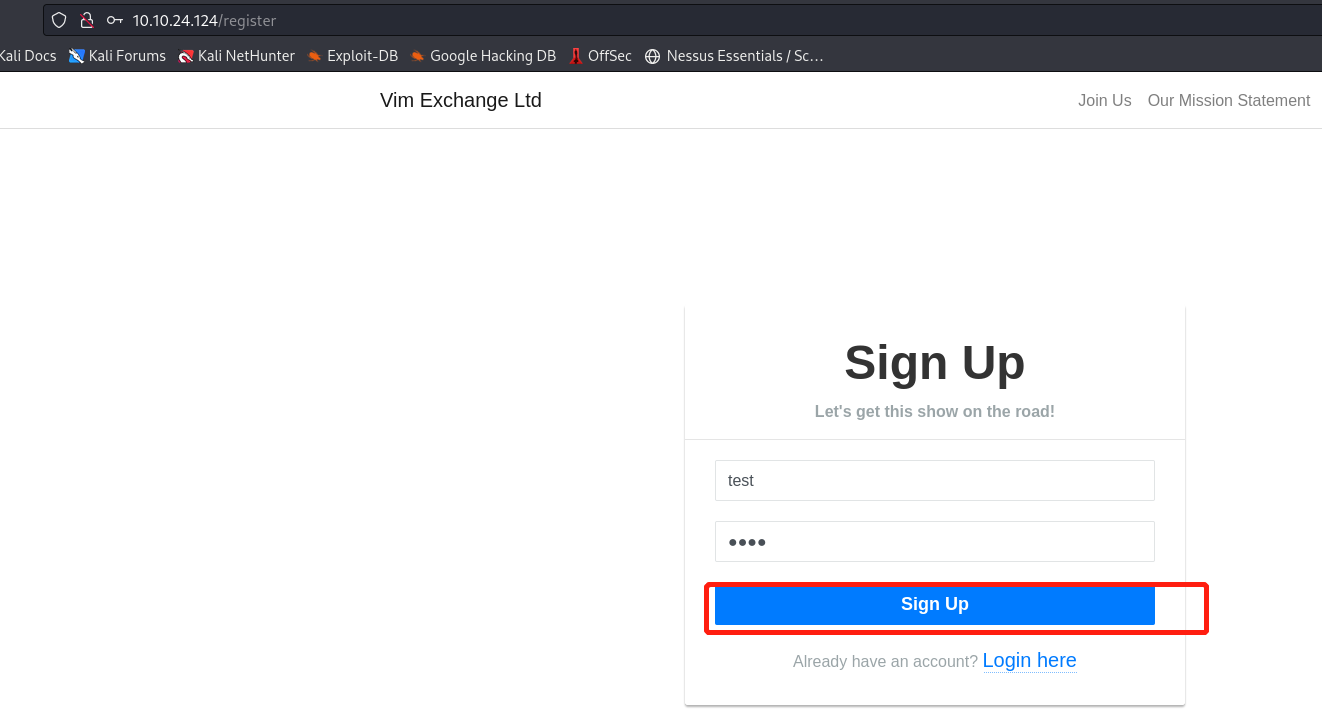Open the Join Us menu item
The height and width of the screenshot is (727, 1322).
(x=1104, y=100)
